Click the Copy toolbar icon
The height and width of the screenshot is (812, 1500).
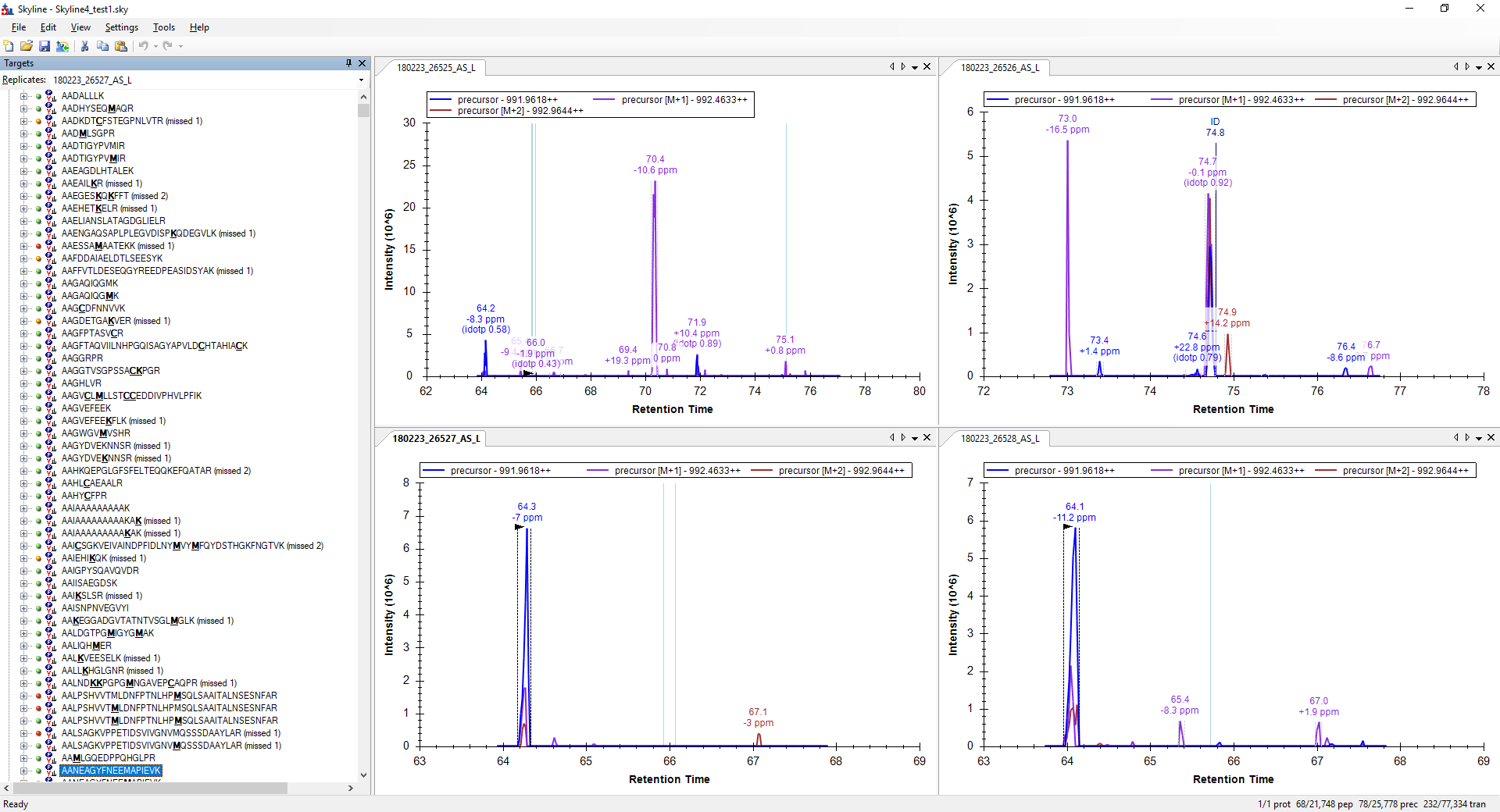[x=102, y=46]
